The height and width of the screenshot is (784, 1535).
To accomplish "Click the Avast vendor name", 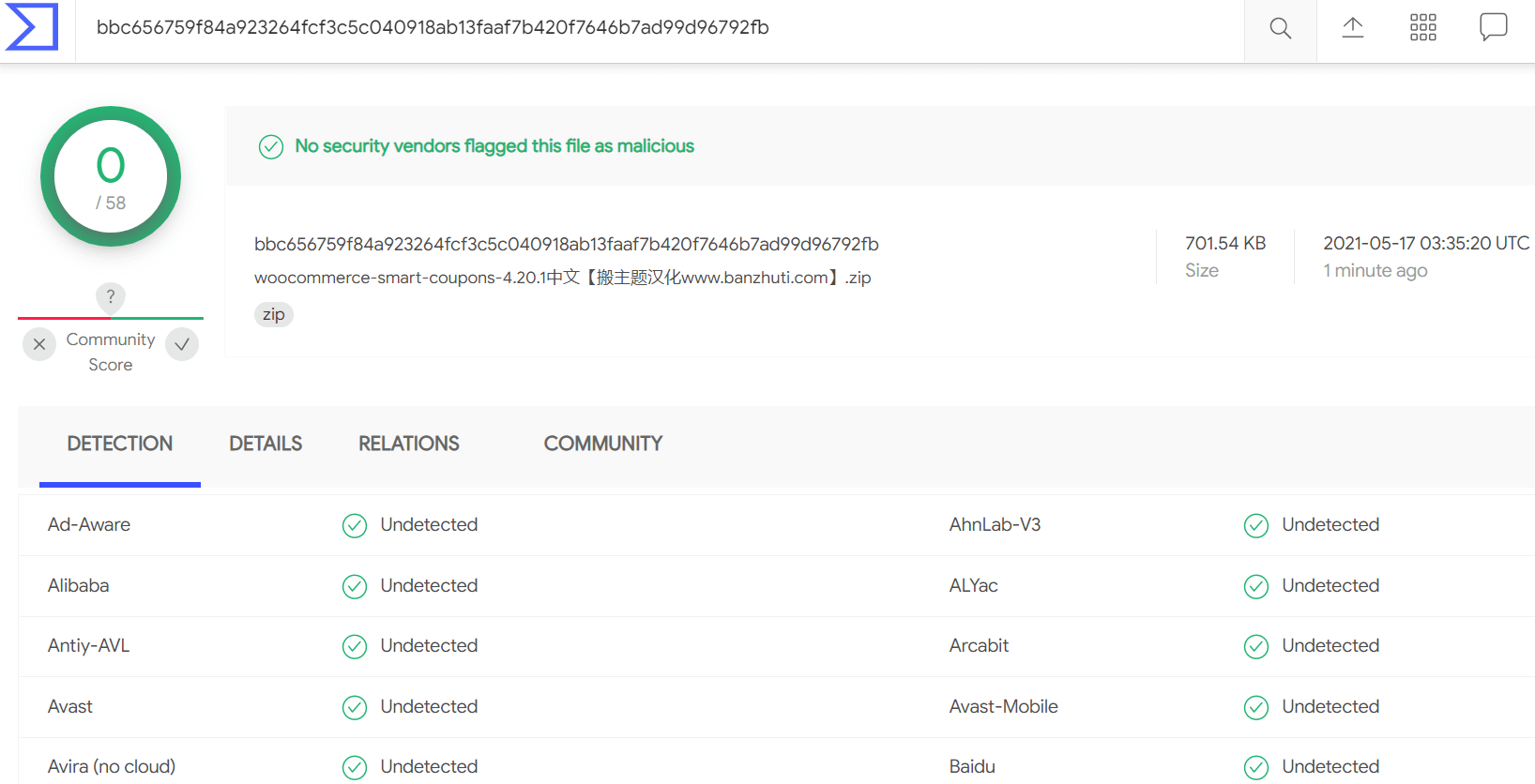I will click(x=70, y=706).
